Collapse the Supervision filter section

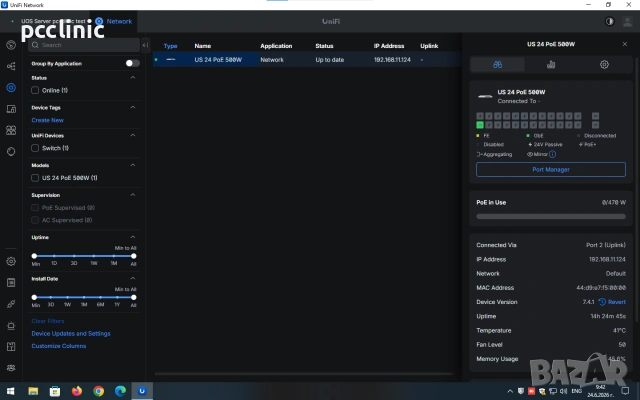(133, 195)
